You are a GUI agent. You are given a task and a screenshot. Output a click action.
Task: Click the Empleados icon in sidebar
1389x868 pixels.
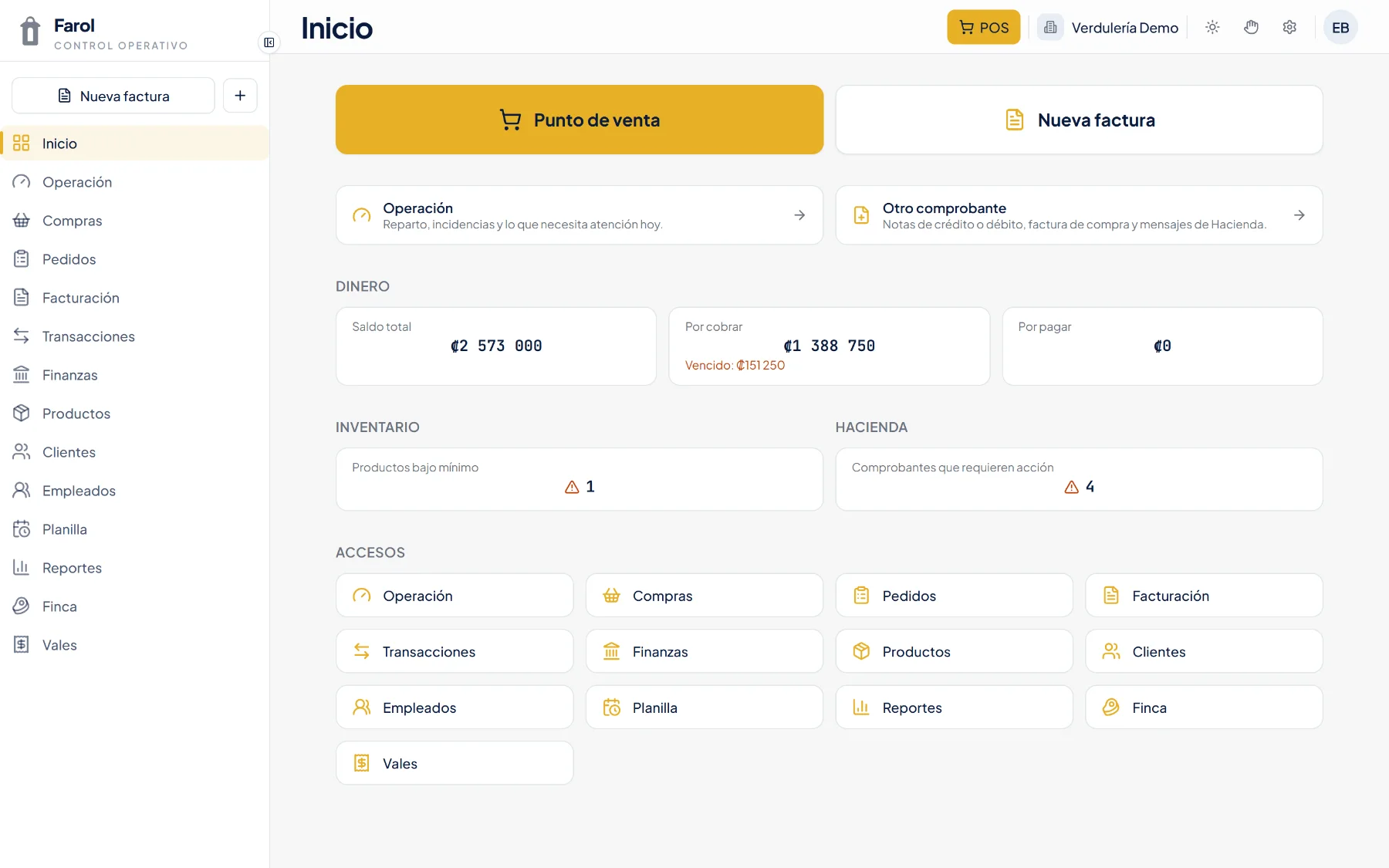tap(22, 491)
